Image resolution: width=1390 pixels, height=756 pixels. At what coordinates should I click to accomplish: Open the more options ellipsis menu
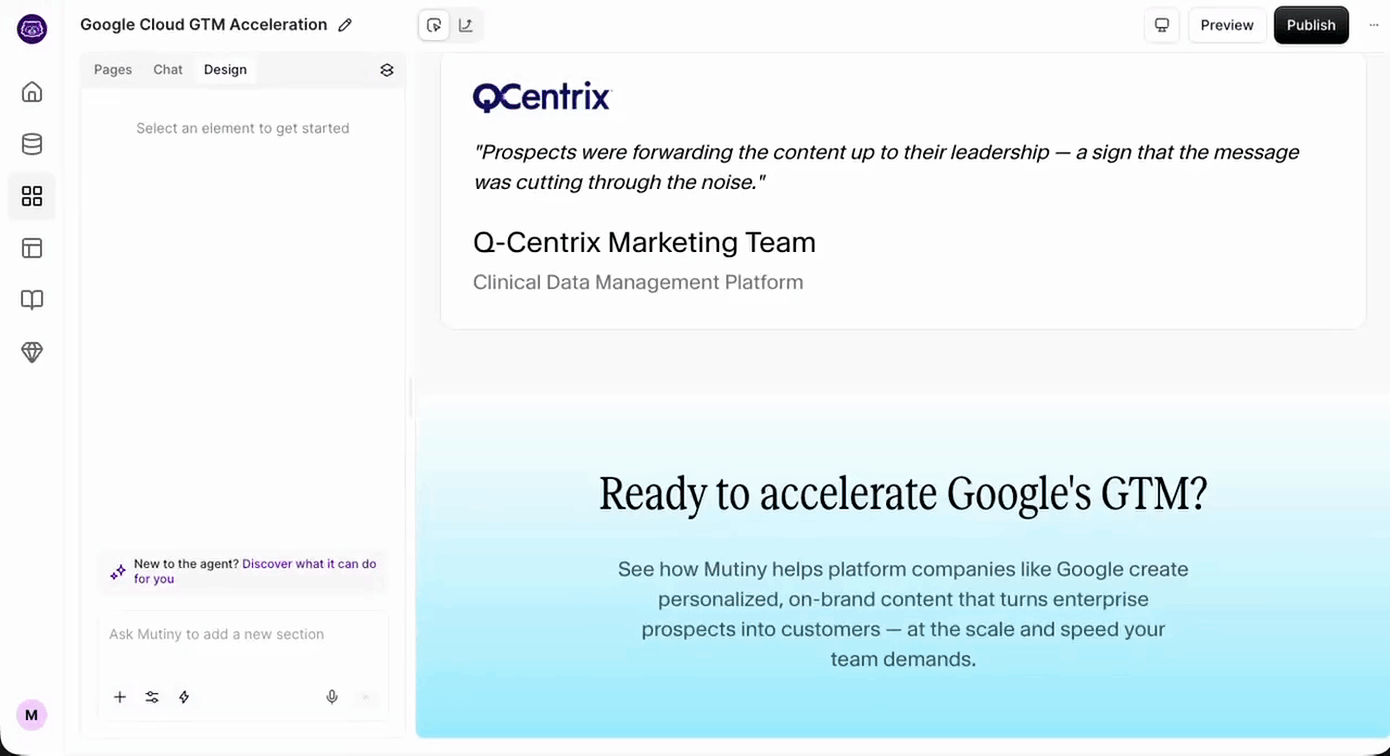click(x=1373, y=25)
